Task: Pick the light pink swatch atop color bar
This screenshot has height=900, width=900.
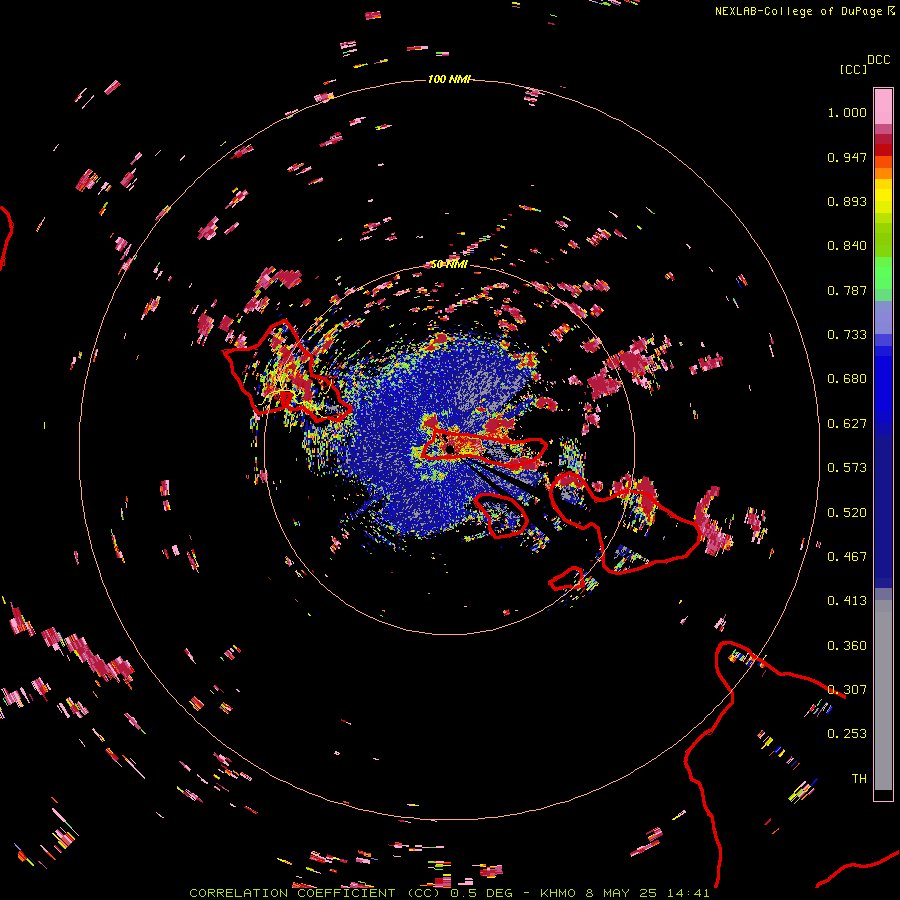Action: pyautogui.click(x=883, y=107)
